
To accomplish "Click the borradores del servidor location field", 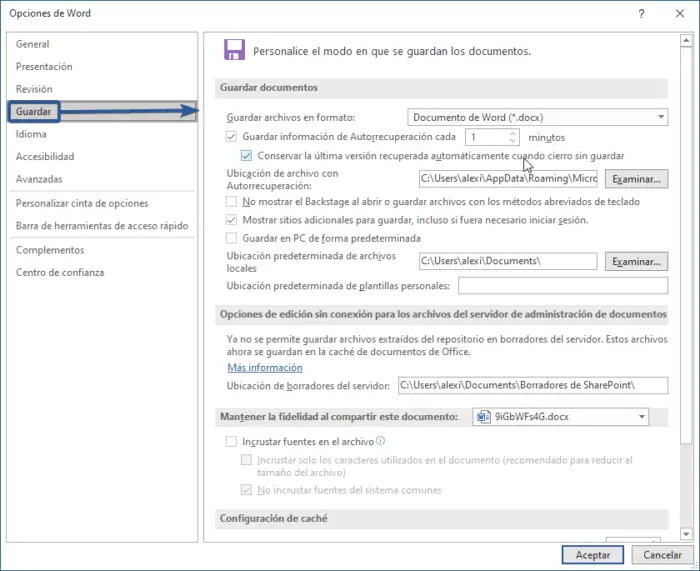I will coord(533,385).
